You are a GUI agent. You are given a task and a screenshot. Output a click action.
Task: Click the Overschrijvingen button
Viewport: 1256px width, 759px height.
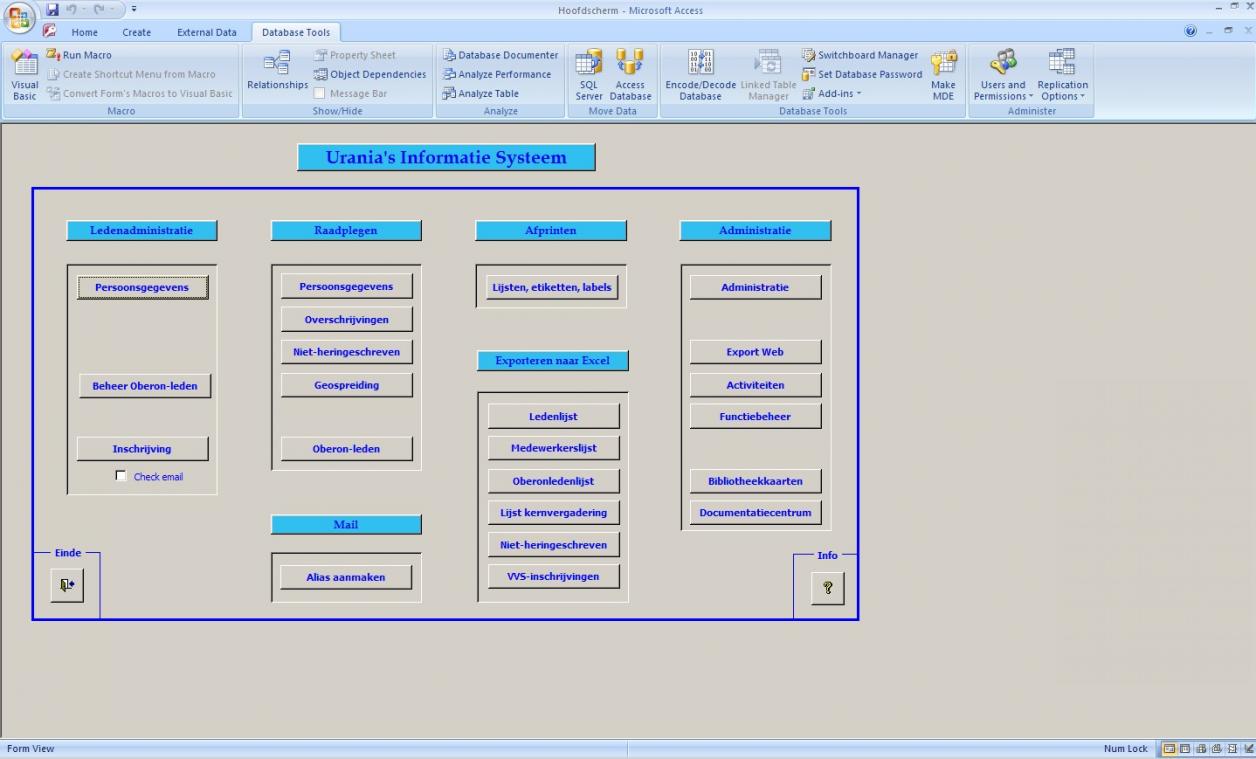pos(346,320)
